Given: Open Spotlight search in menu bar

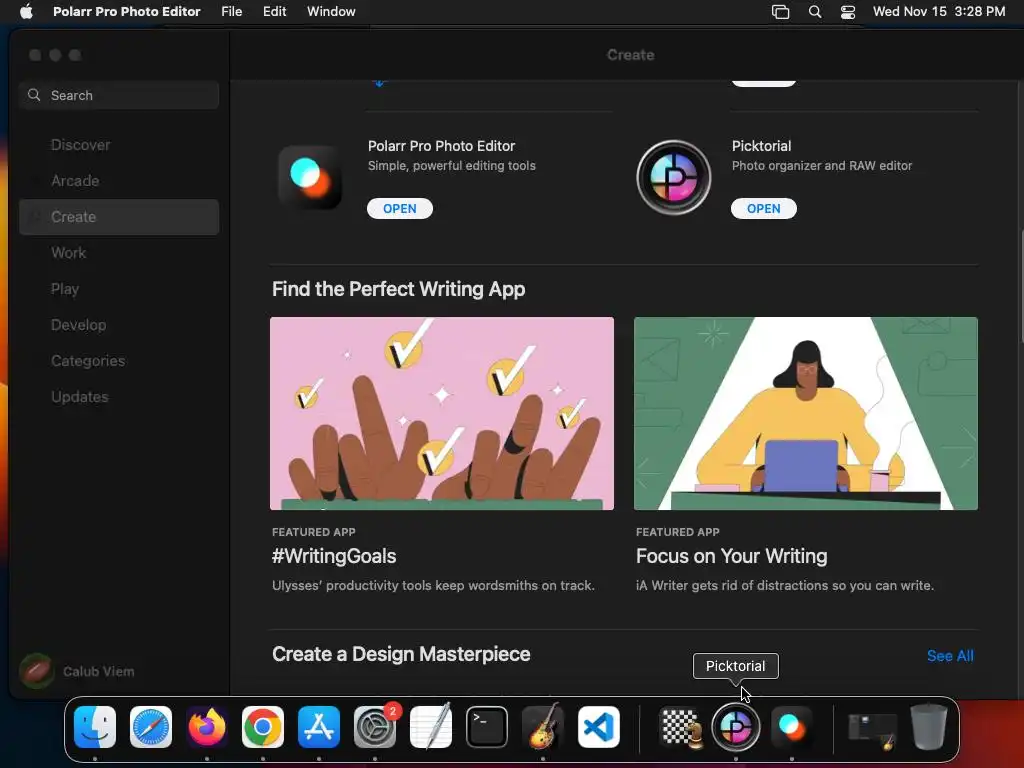Looking at the screenshot, I should click(814, 11).
